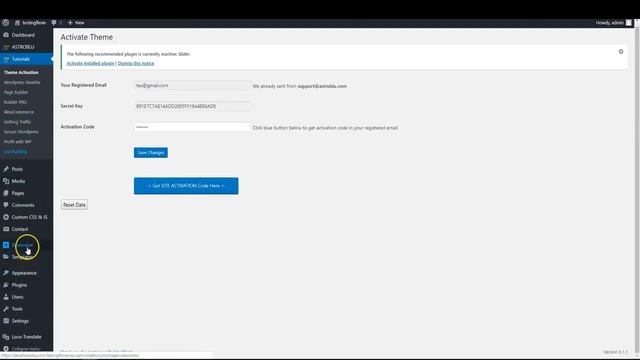This screenshot has width=640, height=360.
Task: Click the Activate Theme page heading
Action: 87,37
